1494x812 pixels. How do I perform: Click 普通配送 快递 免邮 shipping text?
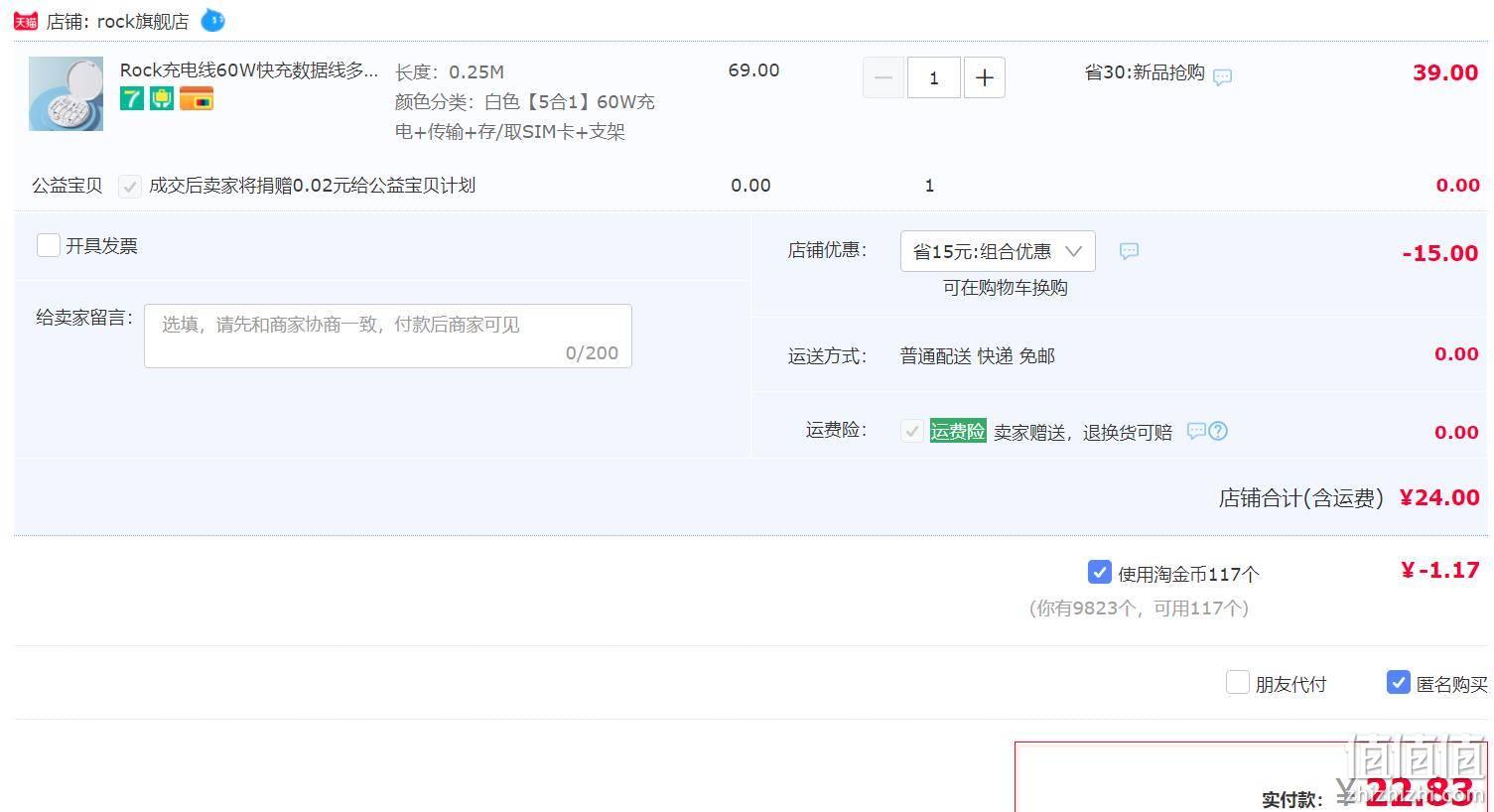(x=977, y=355)
